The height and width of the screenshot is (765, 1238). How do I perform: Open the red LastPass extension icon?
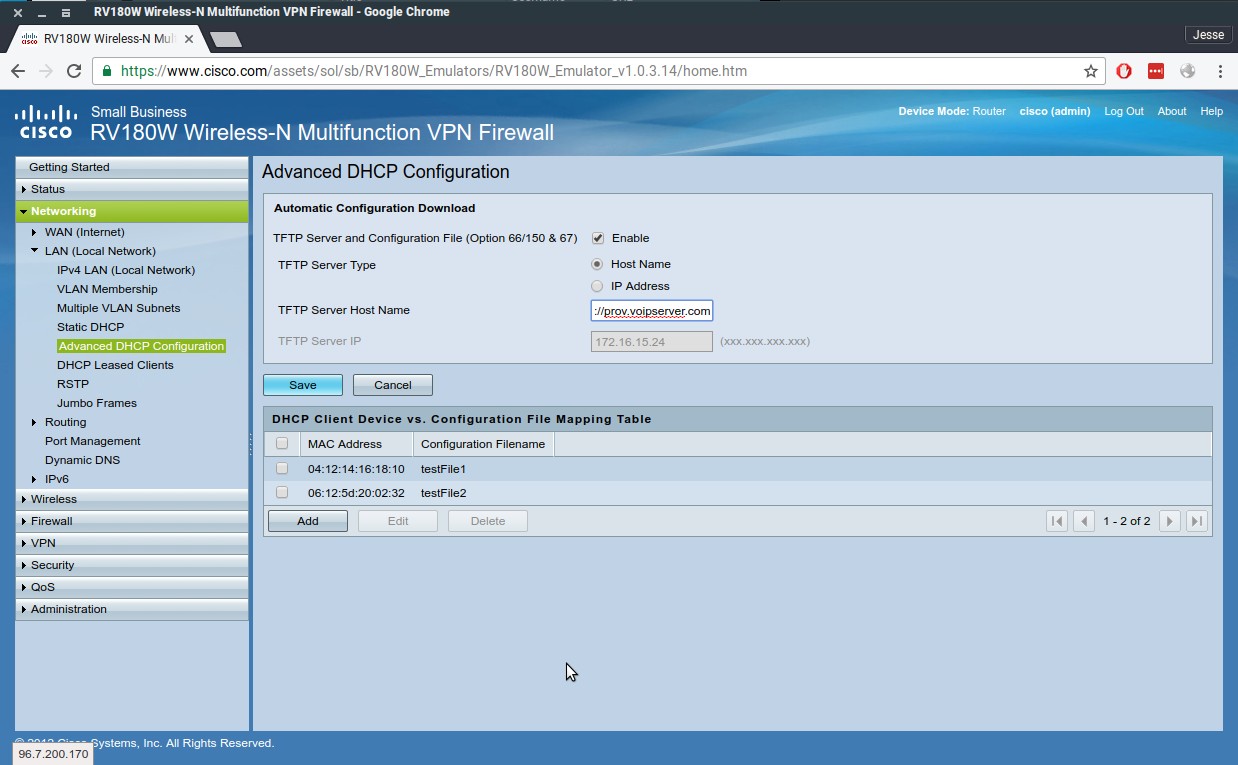pyautogui.click(x=1155, y=71)
